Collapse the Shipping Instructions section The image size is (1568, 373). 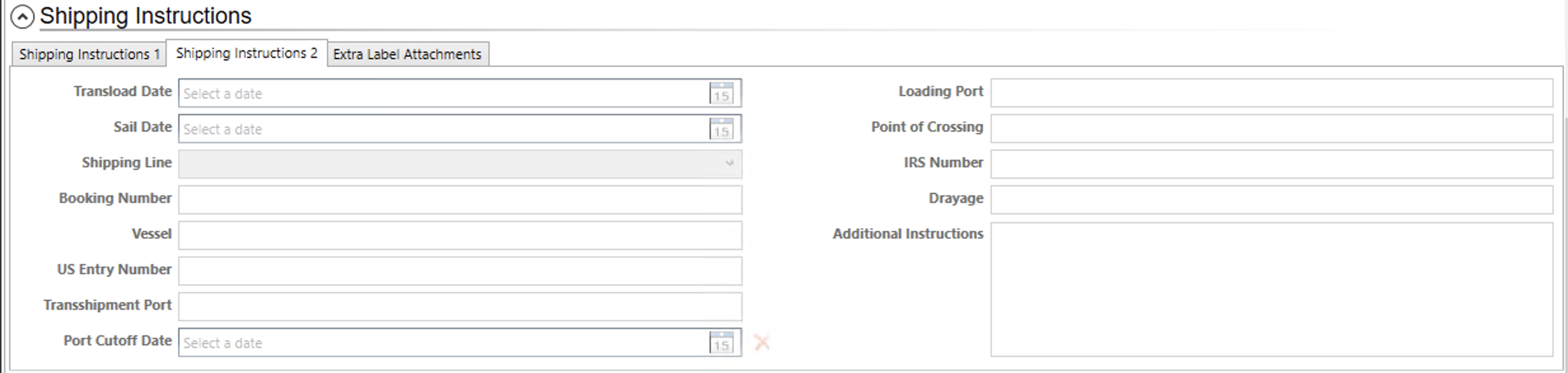[x=22, y=17]
